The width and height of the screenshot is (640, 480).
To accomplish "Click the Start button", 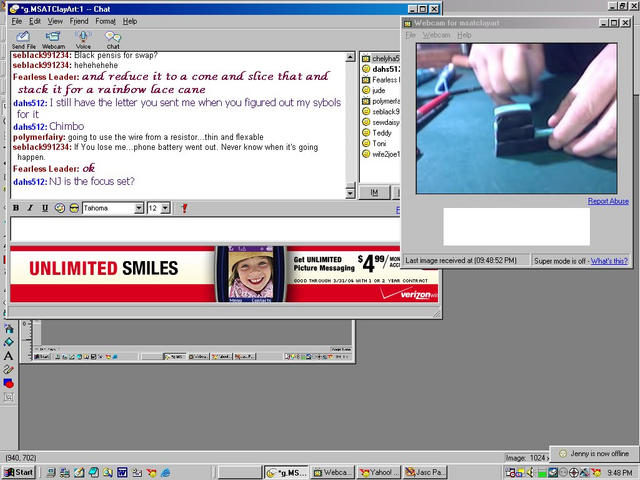I will click(x=19, y=473).
